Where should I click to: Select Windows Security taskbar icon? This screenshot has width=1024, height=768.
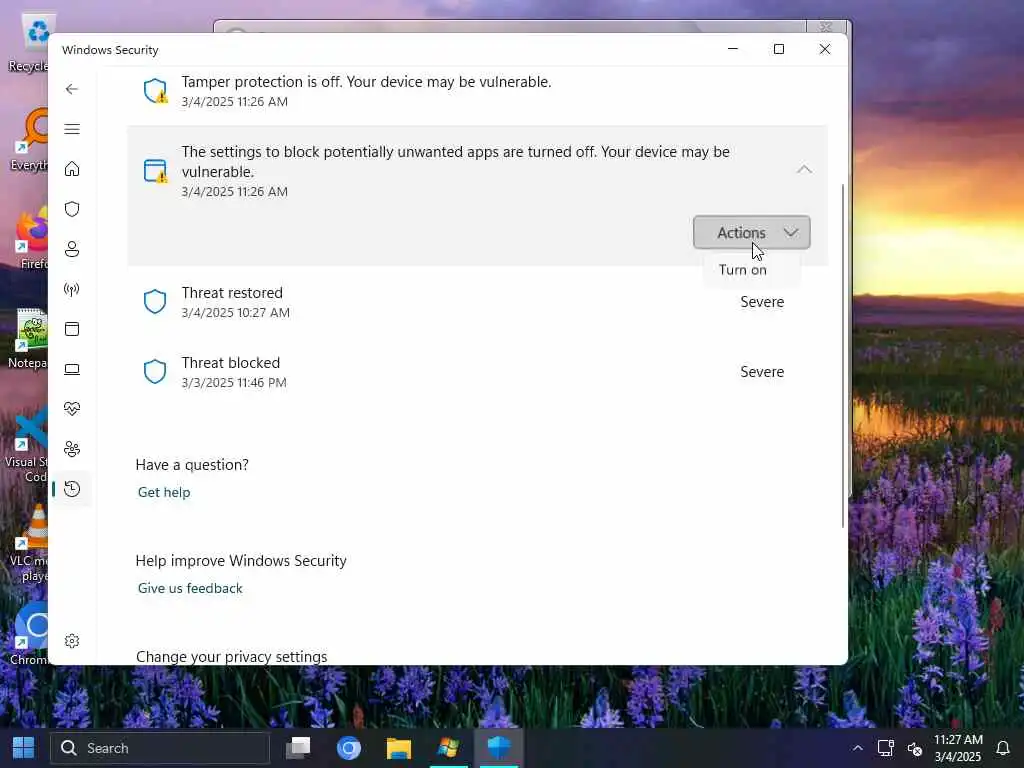[x=499, y=748]
